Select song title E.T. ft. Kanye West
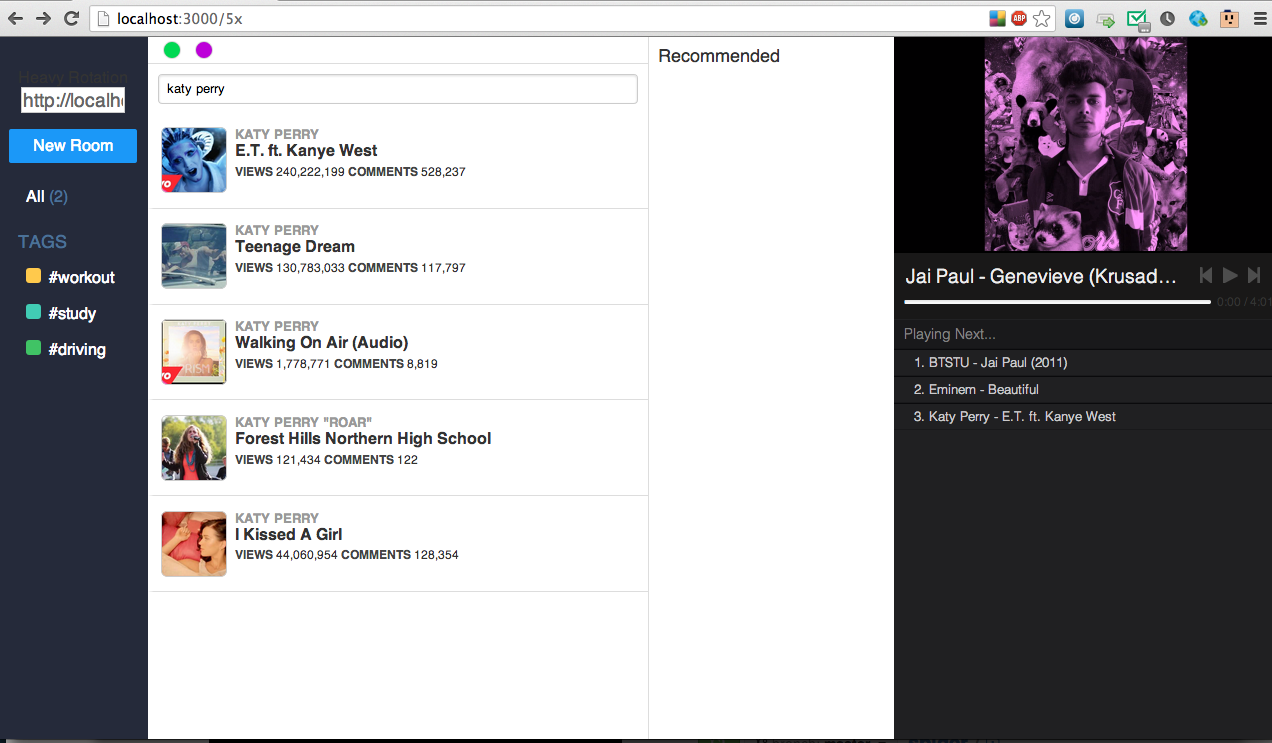Image resolution: width=1272 pixels, height=743 pixels. [306, 151]
